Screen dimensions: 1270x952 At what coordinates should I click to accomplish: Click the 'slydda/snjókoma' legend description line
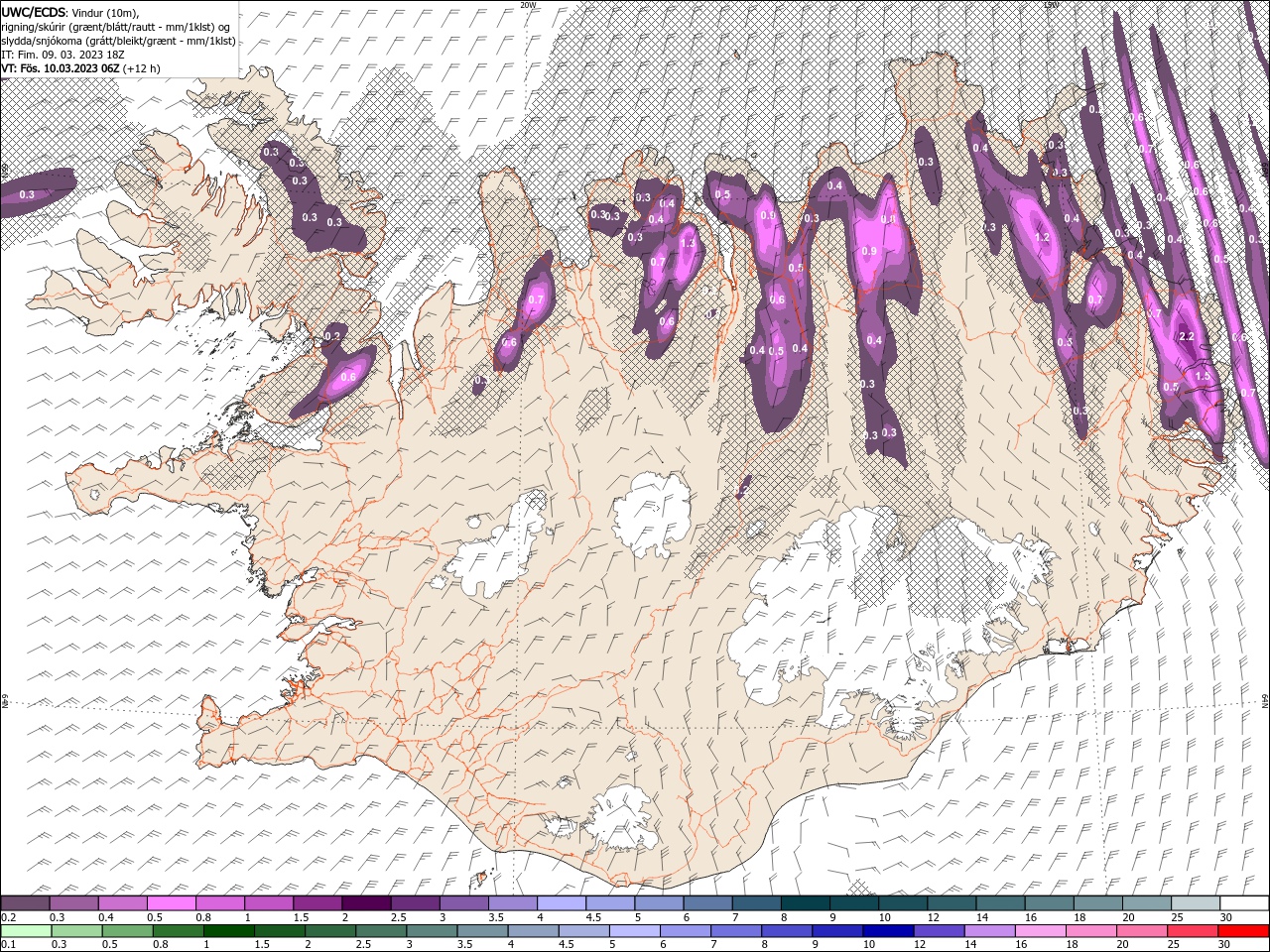click(119, 41)
